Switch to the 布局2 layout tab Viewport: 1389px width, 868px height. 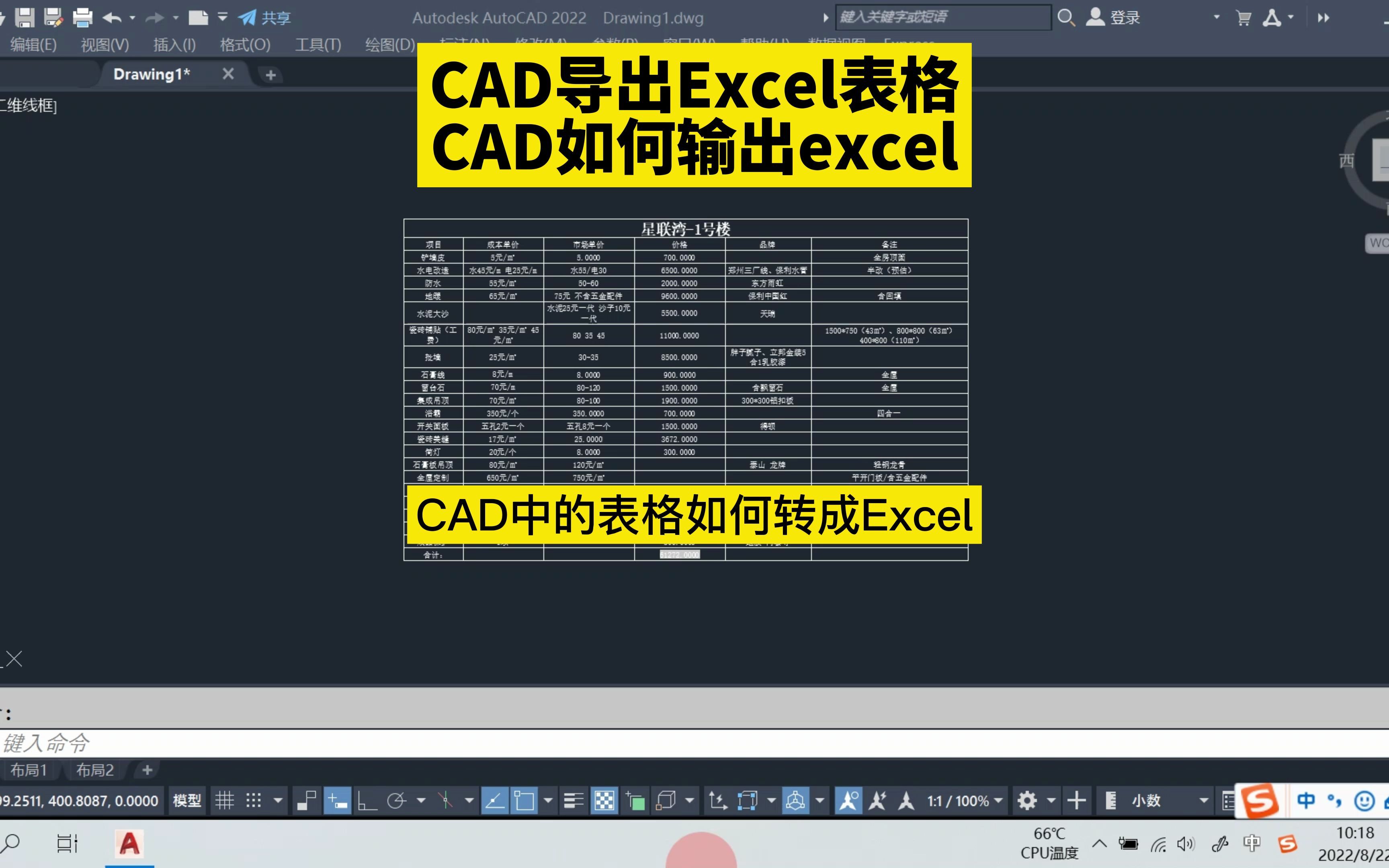[95, 770]
